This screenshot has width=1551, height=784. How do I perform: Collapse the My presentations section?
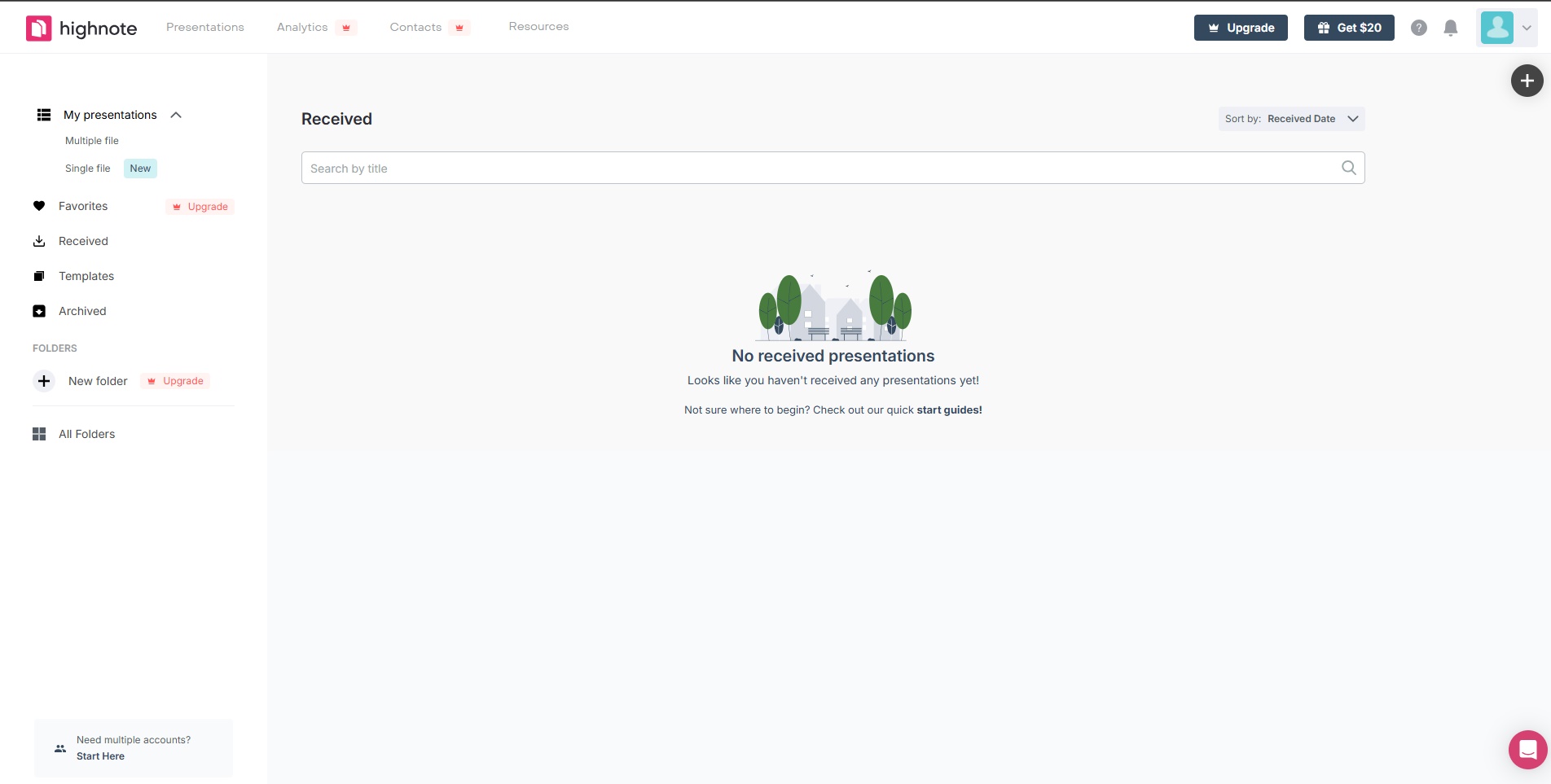tap(176, 115)
